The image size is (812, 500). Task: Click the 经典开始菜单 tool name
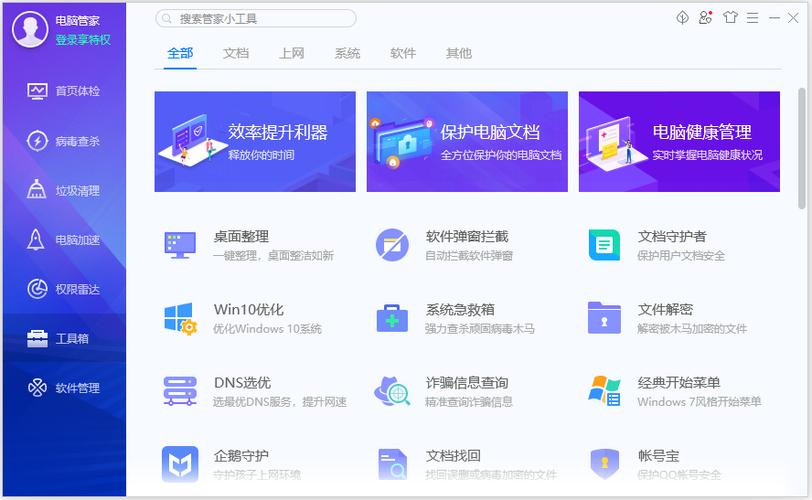click(x=679, y=383)
